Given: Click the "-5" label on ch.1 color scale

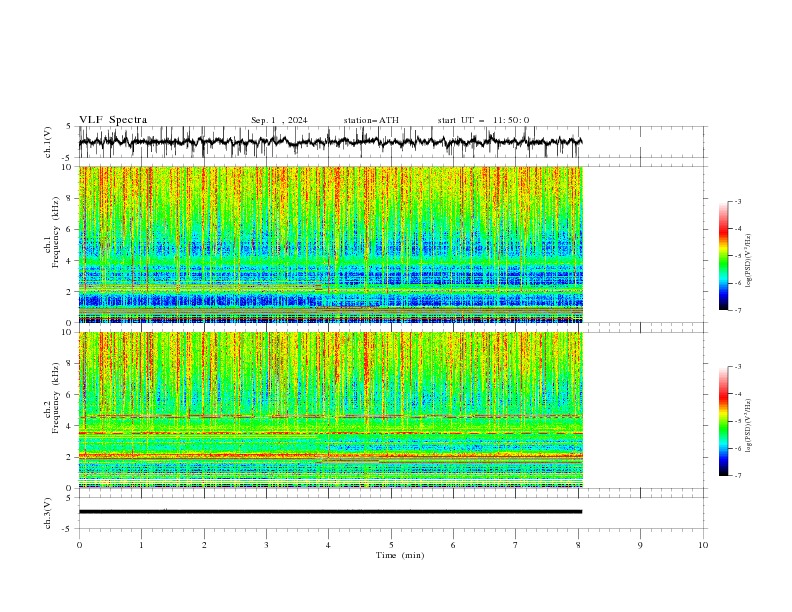Looking at the screenshot, I should tap(737, 256).
